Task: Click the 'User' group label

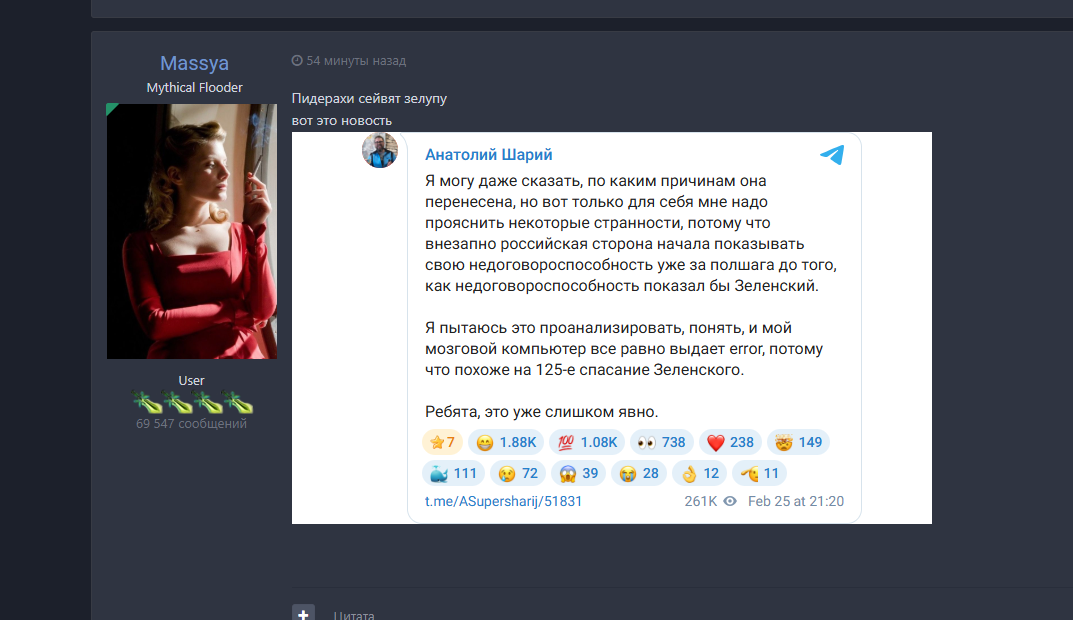Action: tap(192, 380)
